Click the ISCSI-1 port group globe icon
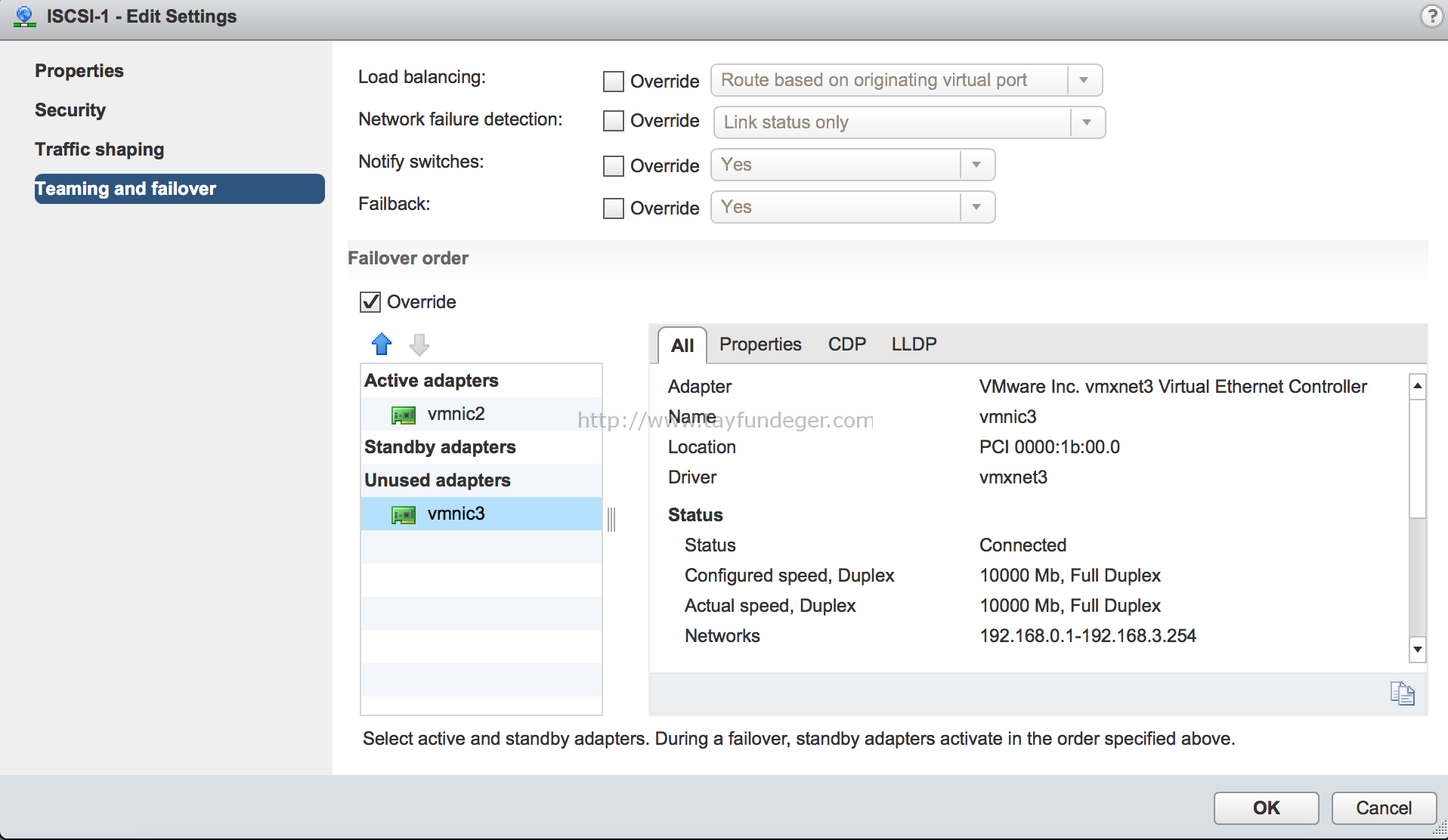The image size is (1448, 840). pyautogui.click(x=25, y=17)
